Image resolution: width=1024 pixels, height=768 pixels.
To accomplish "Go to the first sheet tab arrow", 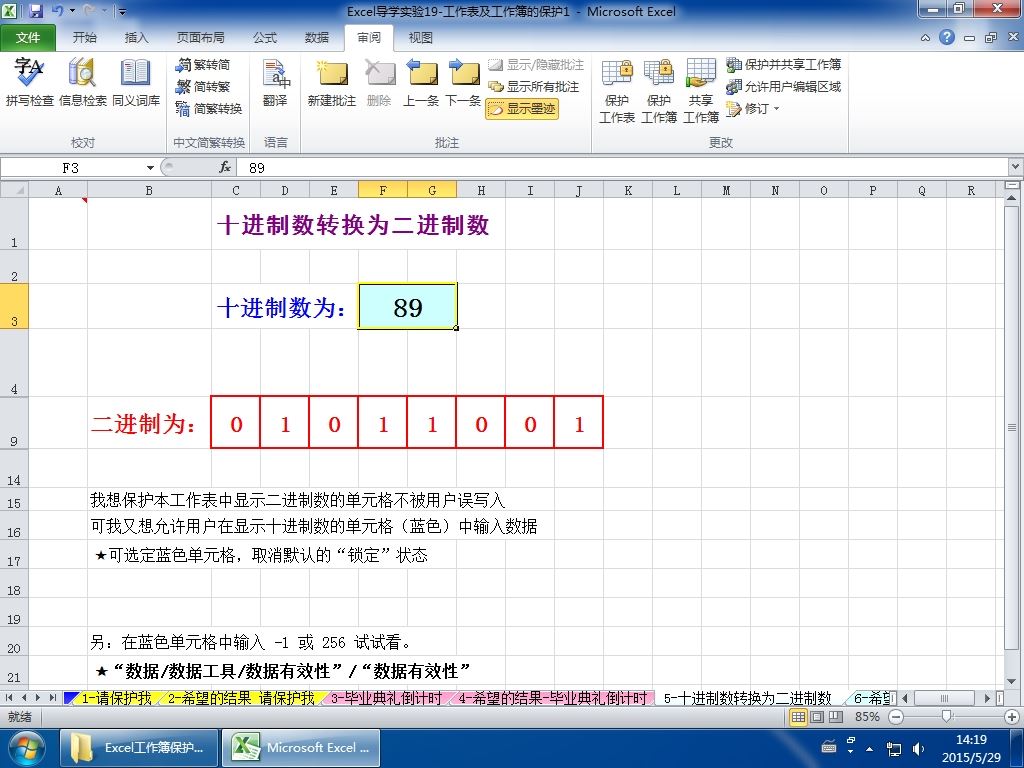I will [x=9, y=698].
